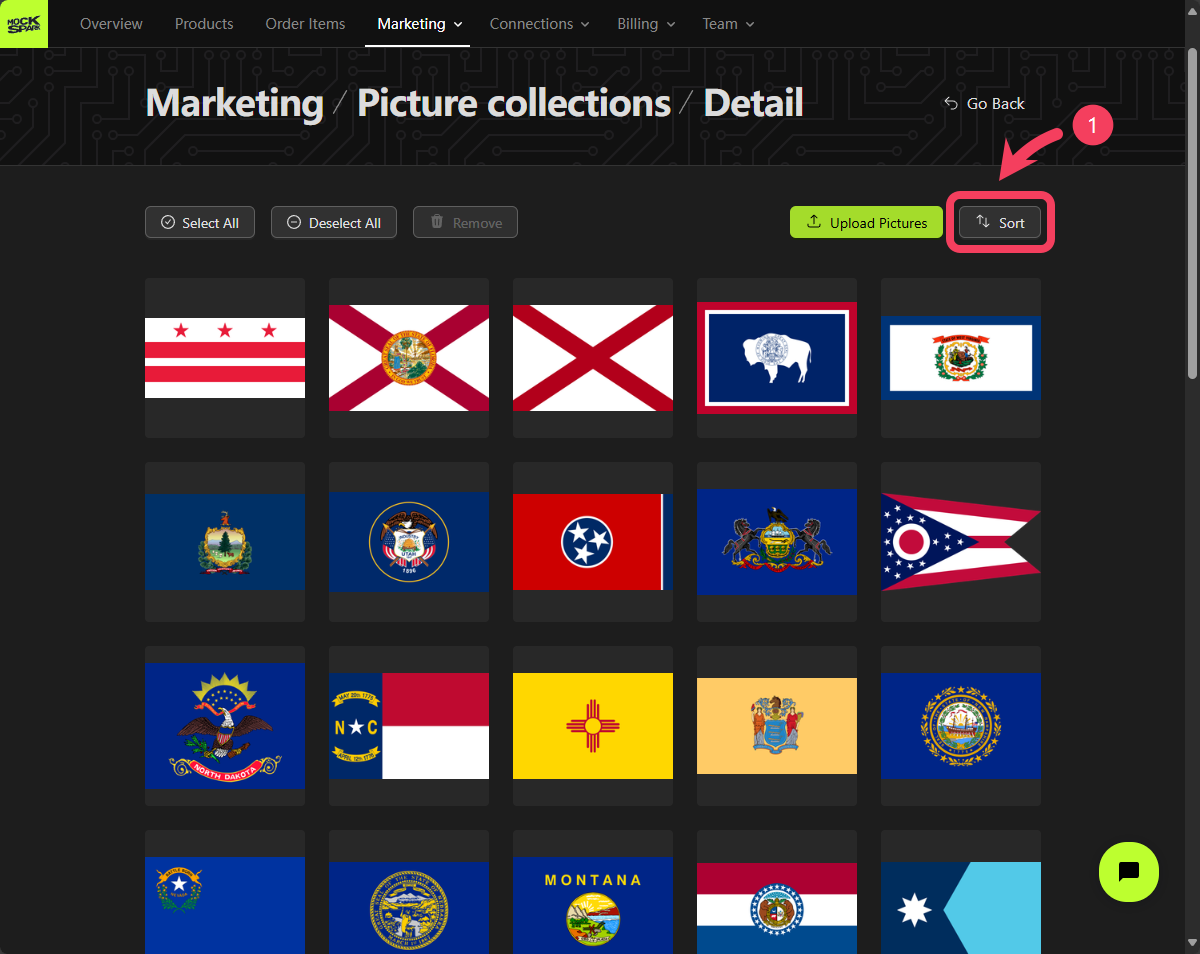Click the Marketing breadcrumb heading
Screen dimensions: 1200x954
coord(234,103)
